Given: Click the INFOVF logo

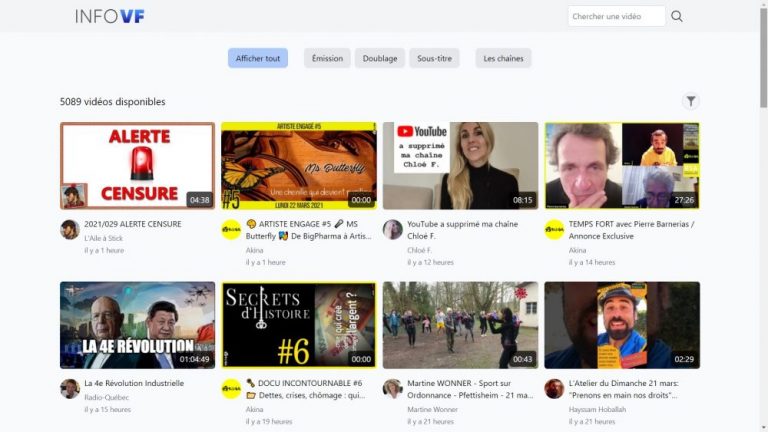Looking at the screenshot, I should coord(109,16).
